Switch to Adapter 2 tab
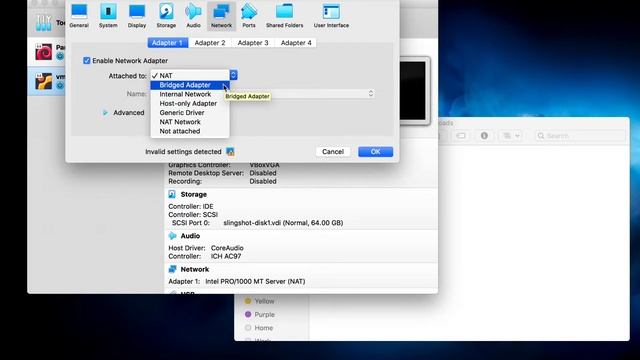This screenshot has height=360, width=640. (210, 43)
